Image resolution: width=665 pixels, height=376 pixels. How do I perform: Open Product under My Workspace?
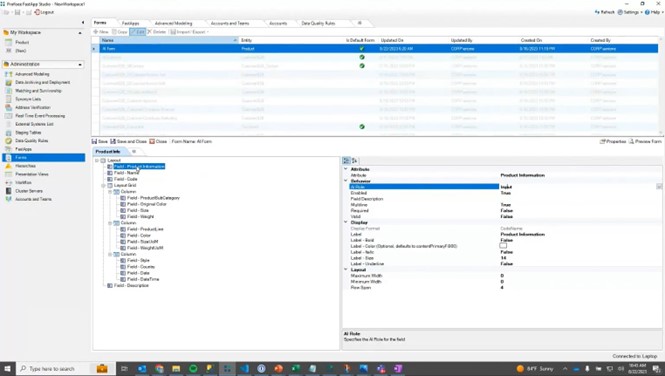(22, 42)
